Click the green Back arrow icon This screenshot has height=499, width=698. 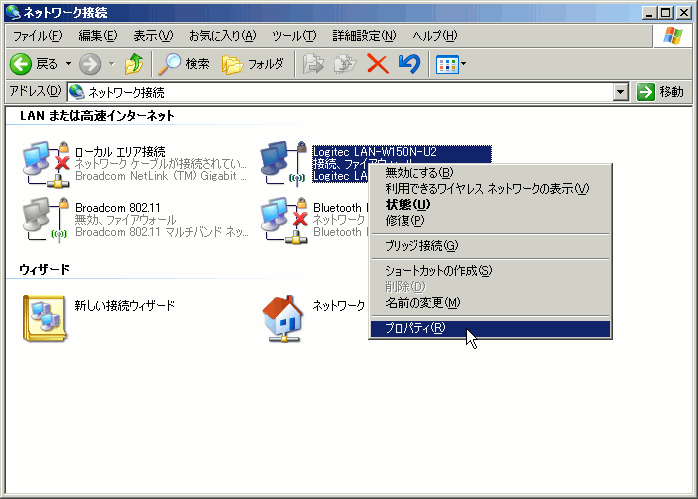(x=20, y=64)
